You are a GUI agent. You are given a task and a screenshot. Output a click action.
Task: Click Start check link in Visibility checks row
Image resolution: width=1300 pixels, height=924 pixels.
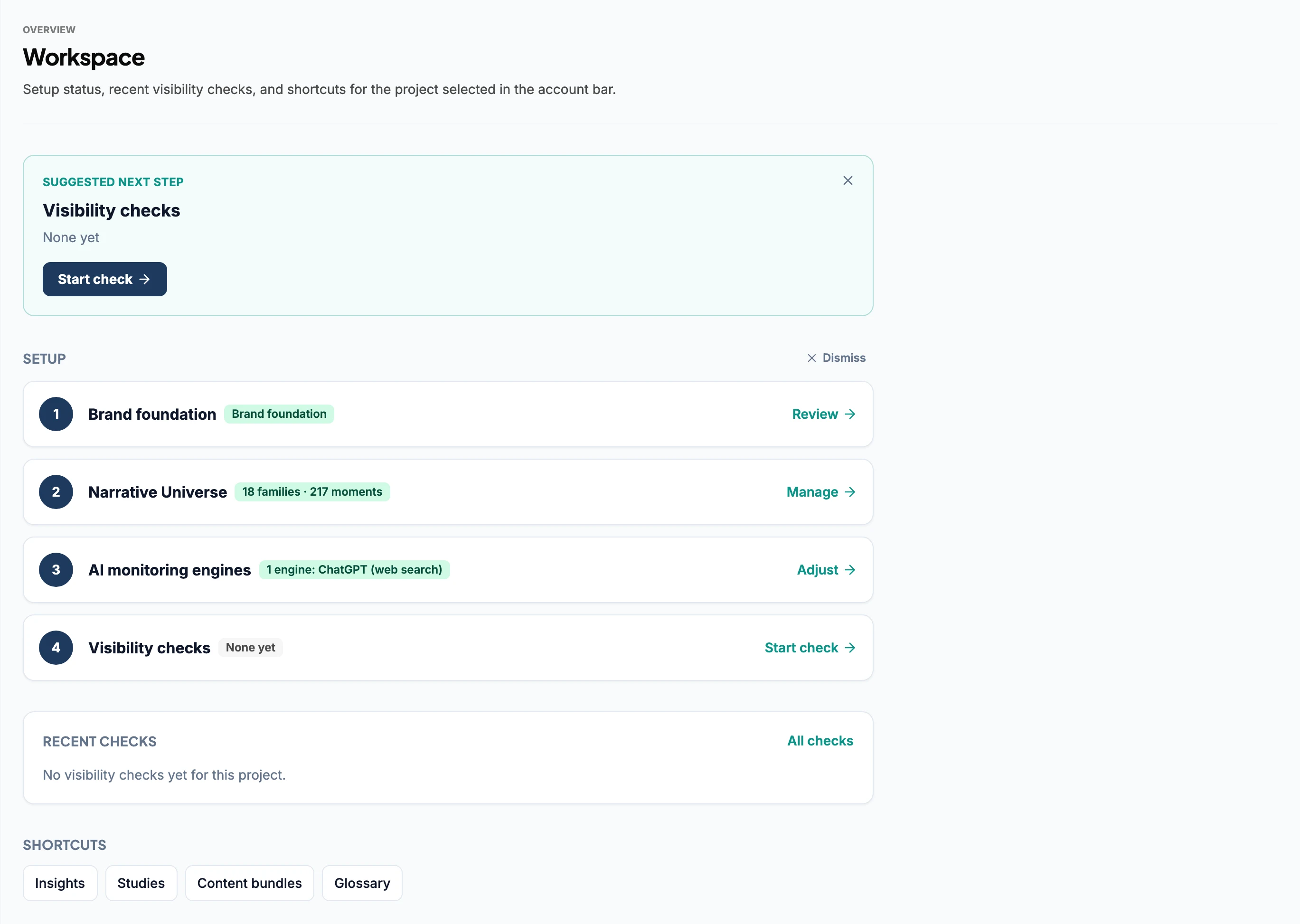810,648
